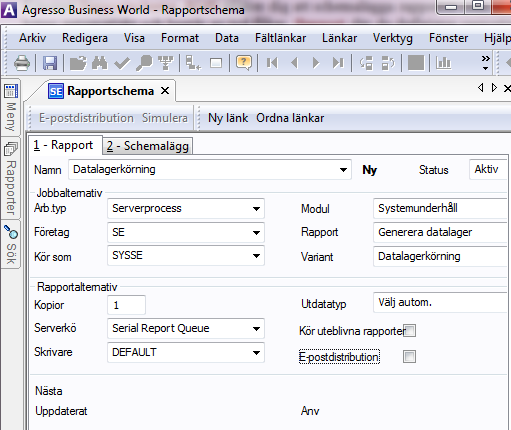Screen dimensions: 511x430
Task: Click the open folder toolbar icon
Action: point(78,63)
